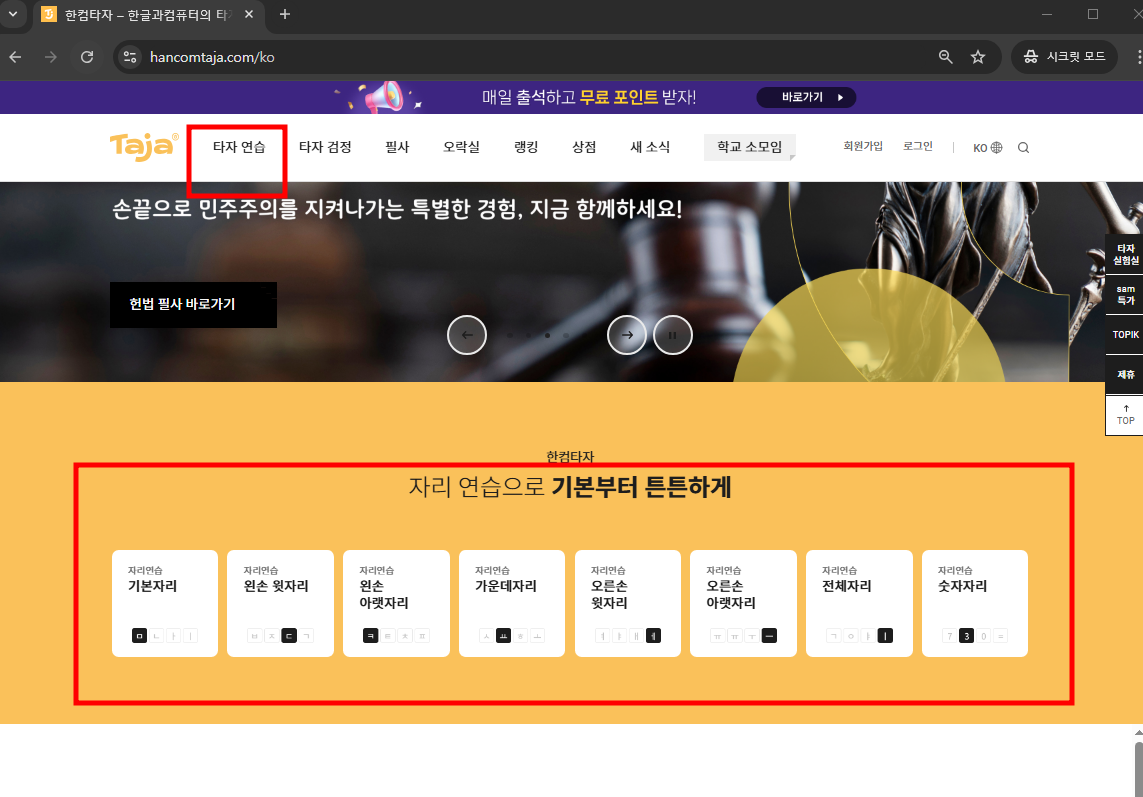This screenshot has width=1143, height=797.
Task: Click the search magnifier icon
Action: [x=1023, y=147]
